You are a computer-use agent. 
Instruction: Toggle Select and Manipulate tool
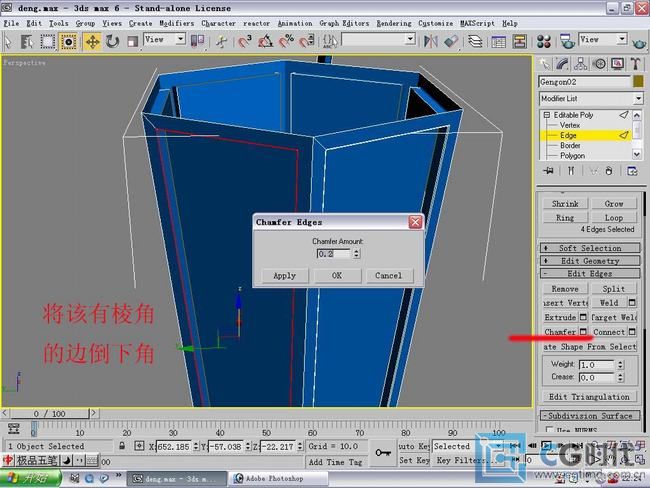(221, 41)
